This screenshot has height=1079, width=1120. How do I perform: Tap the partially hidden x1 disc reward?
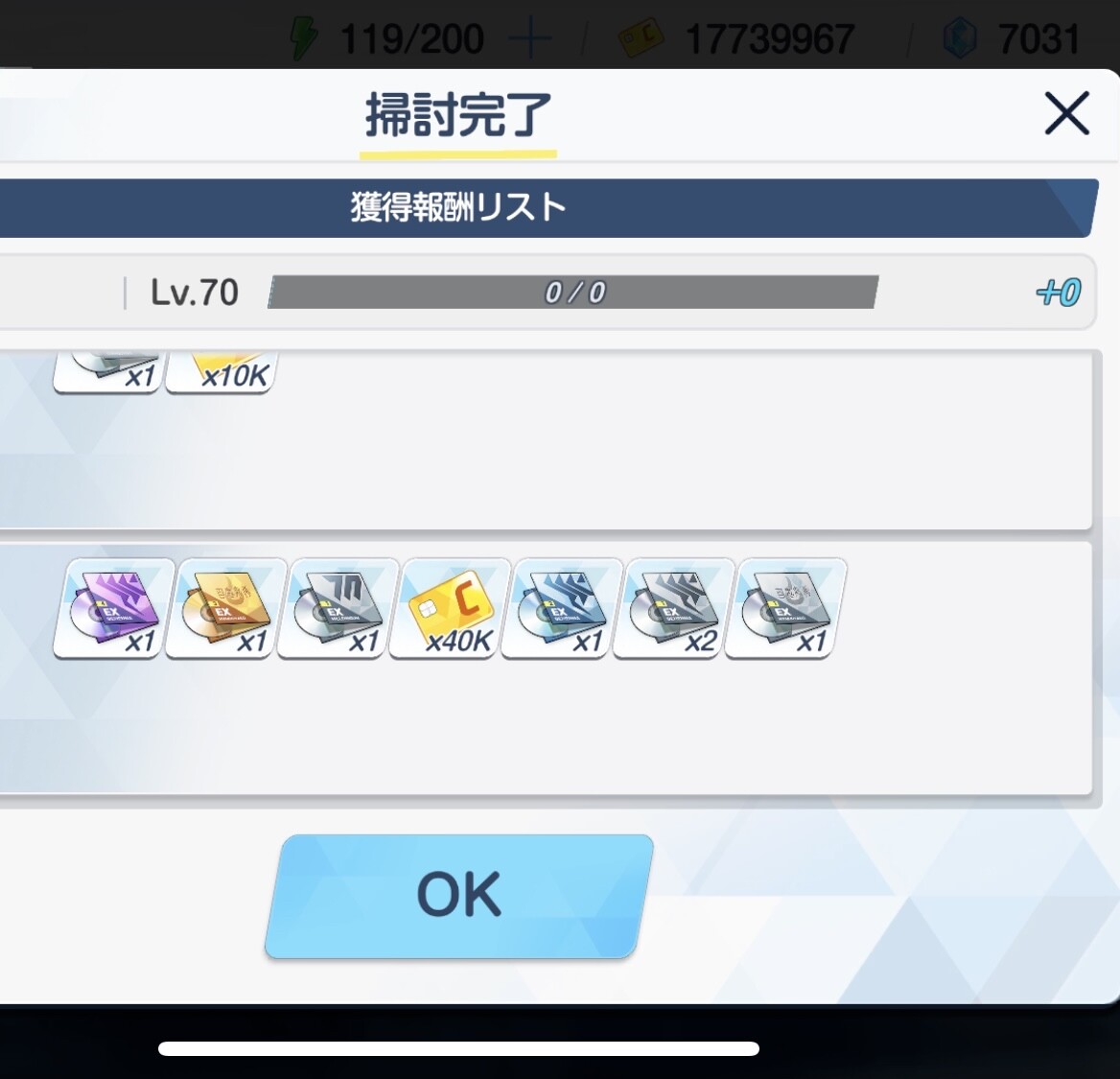108,371
